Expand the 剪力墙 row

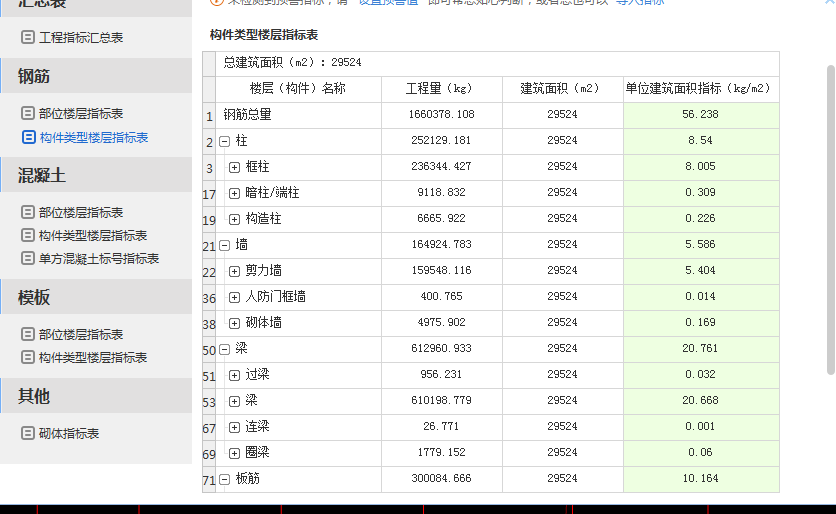click(234, 271)
